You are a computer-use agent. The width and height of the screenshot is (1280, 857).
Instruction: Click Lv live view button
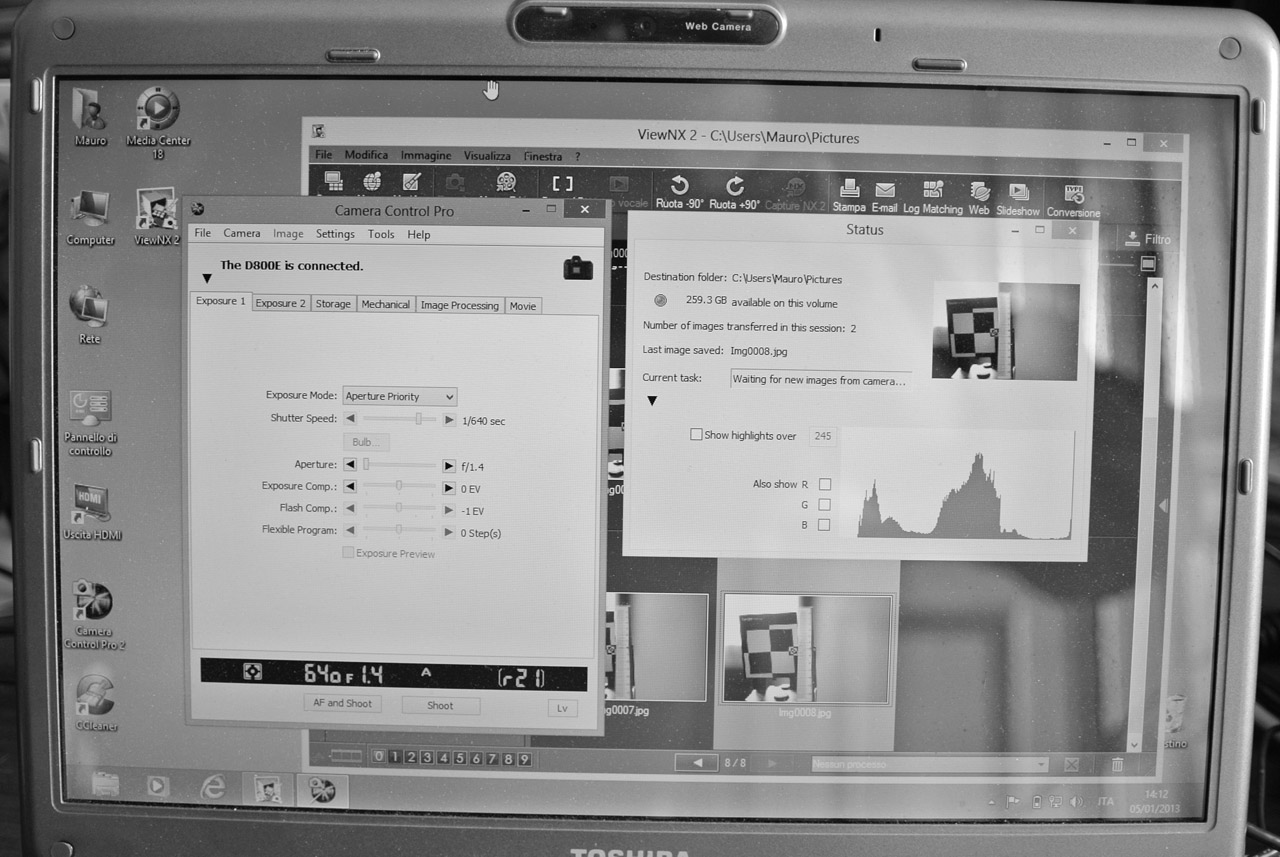coord(563,707)
